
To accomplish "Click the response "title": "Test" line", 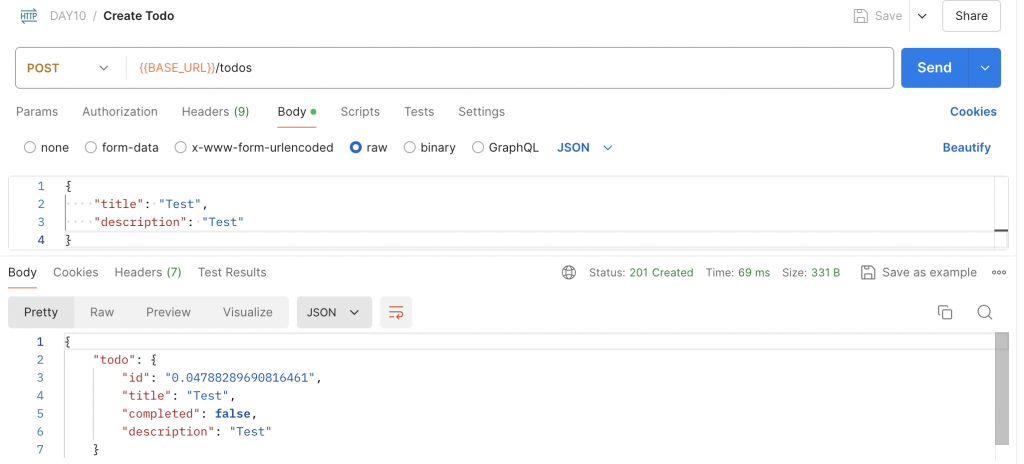I will [178, 395].
